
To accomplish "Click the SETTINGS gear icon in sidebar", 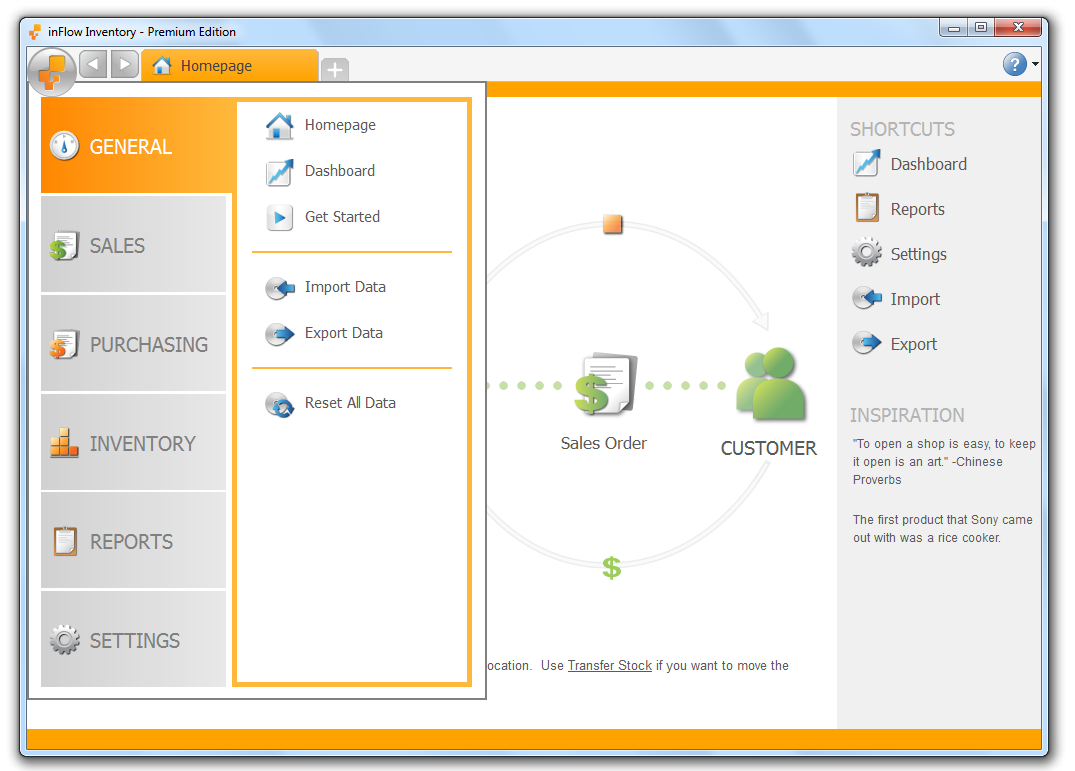I will click(x=64, y=639).
